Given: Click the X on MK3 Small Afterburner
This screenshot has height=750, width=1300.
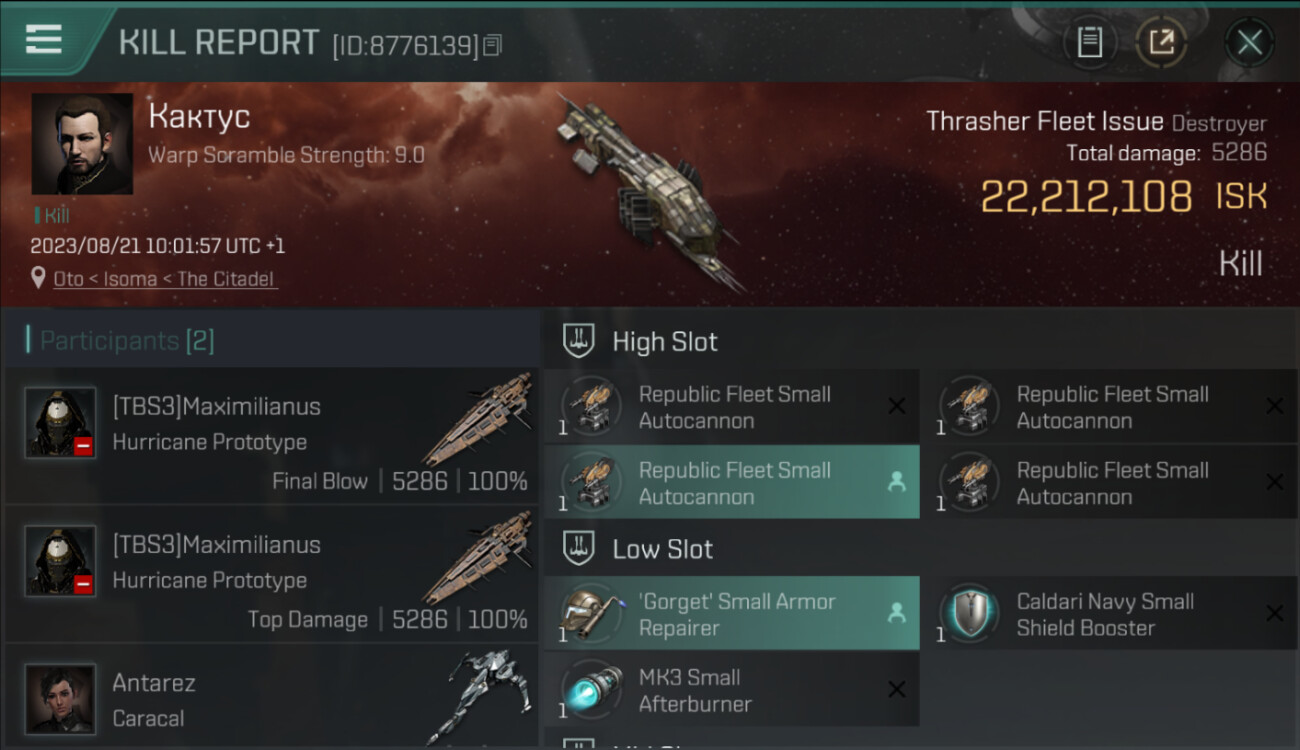Looking at the screenshot, I should [897, 689].
